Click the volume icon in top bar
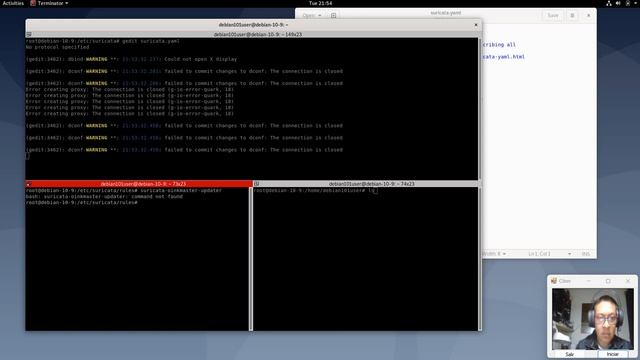Image resolution: width=640 pixels, height=360 pixels. pyautogui.click(x=618, y=3)
